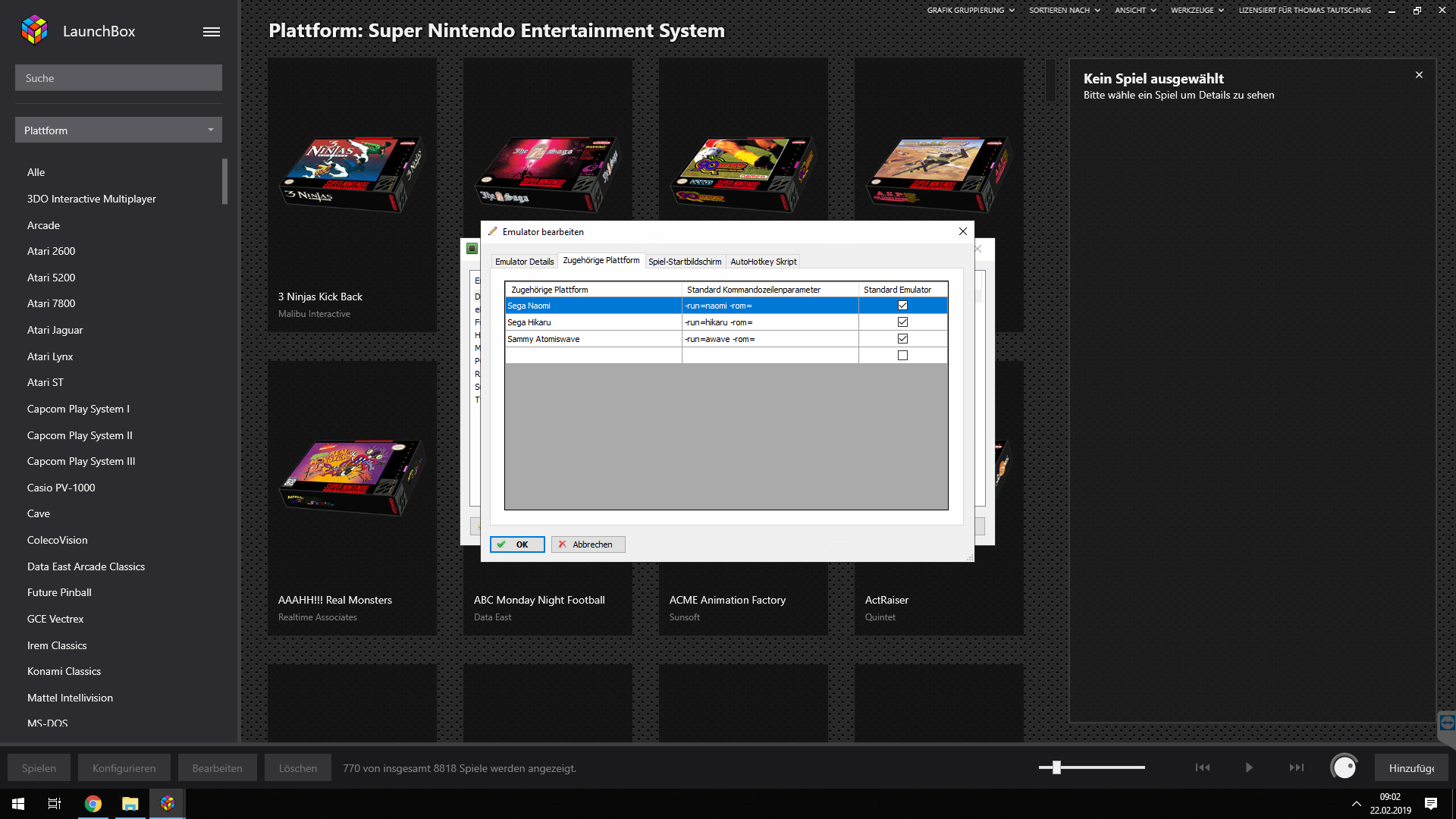Expand the Werkzeuge menu
Screen dimensions: 1456x819
(1197, 10)
